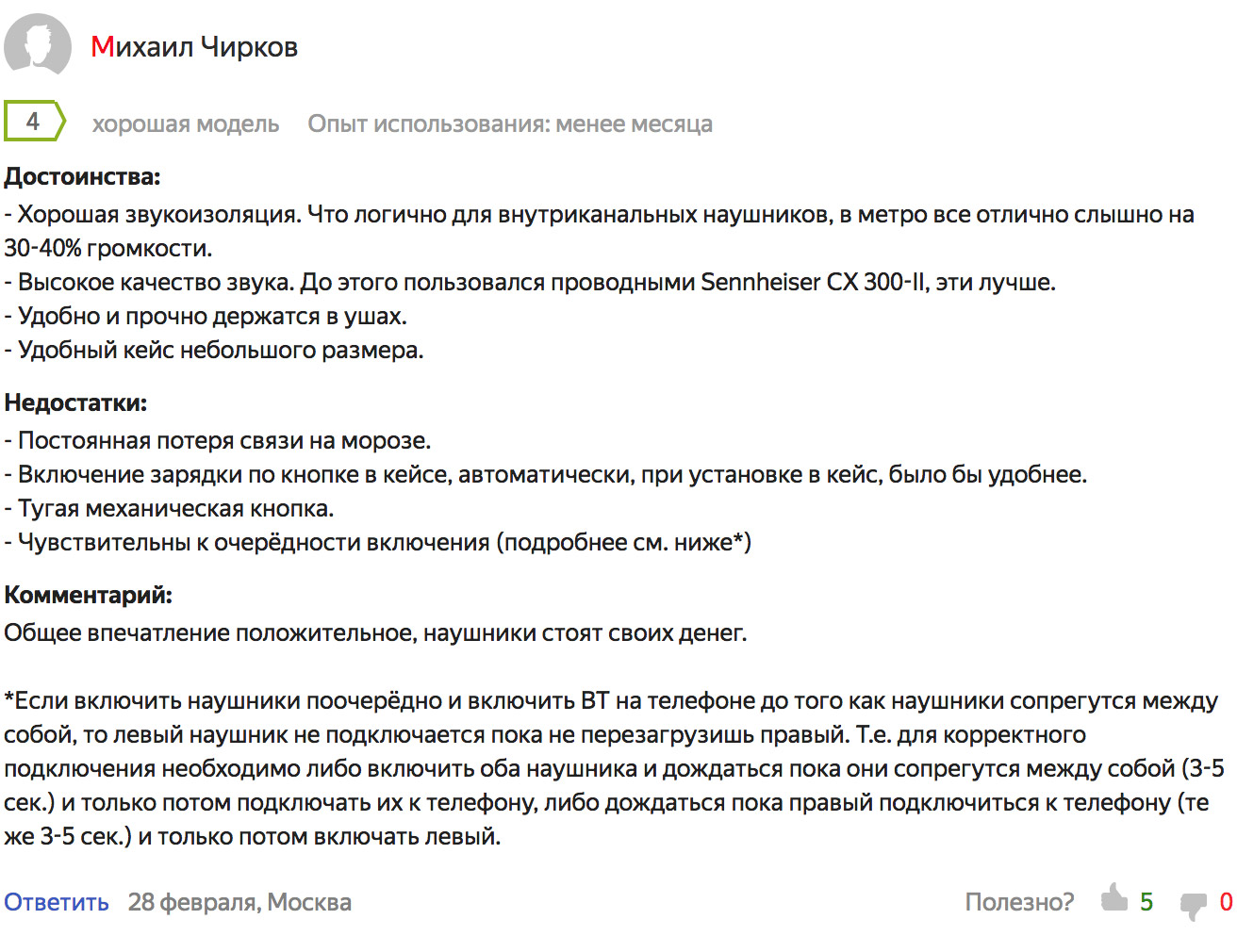Image resolution: width=1237 pixels, height=952 pixels.
Task: Click the 'Общее впечатление положительное' sentence
Action: [375, 632]
